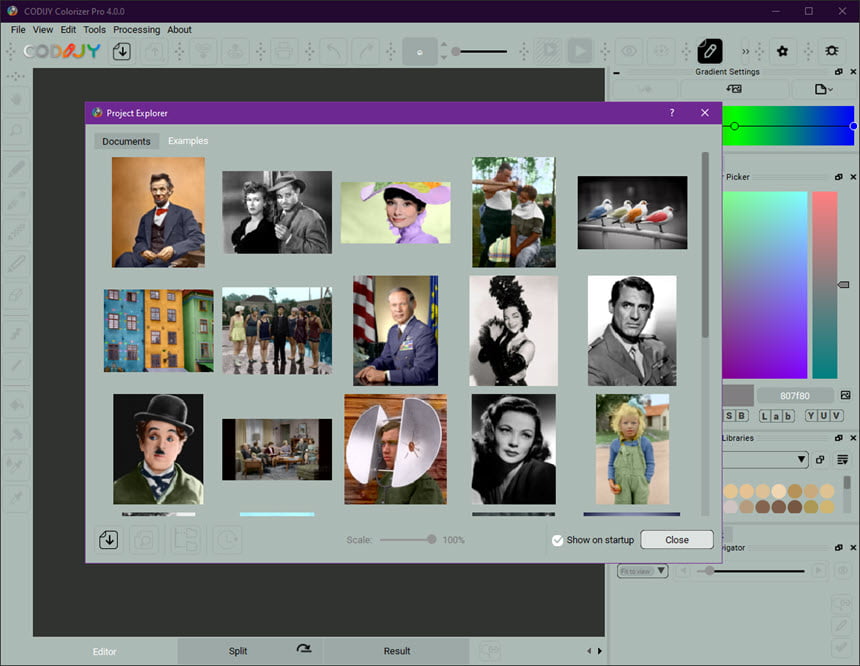Screen dimensions: 860x666
Task: Open the colorful birds thumbnail
Action: 632,212
